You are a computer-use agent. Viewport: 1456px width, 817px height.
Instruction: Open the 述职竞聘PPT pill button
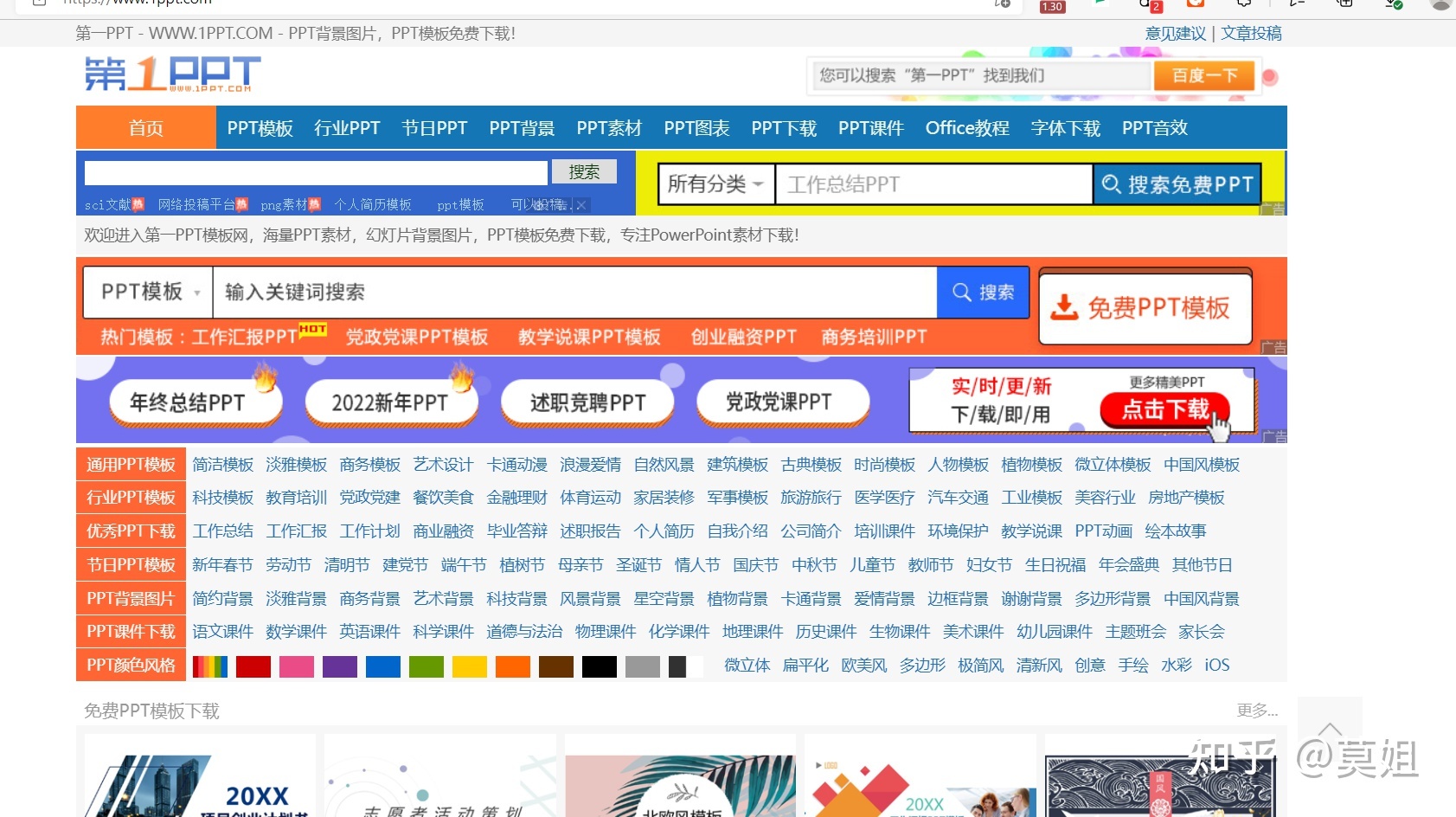(x=587, y=402)
